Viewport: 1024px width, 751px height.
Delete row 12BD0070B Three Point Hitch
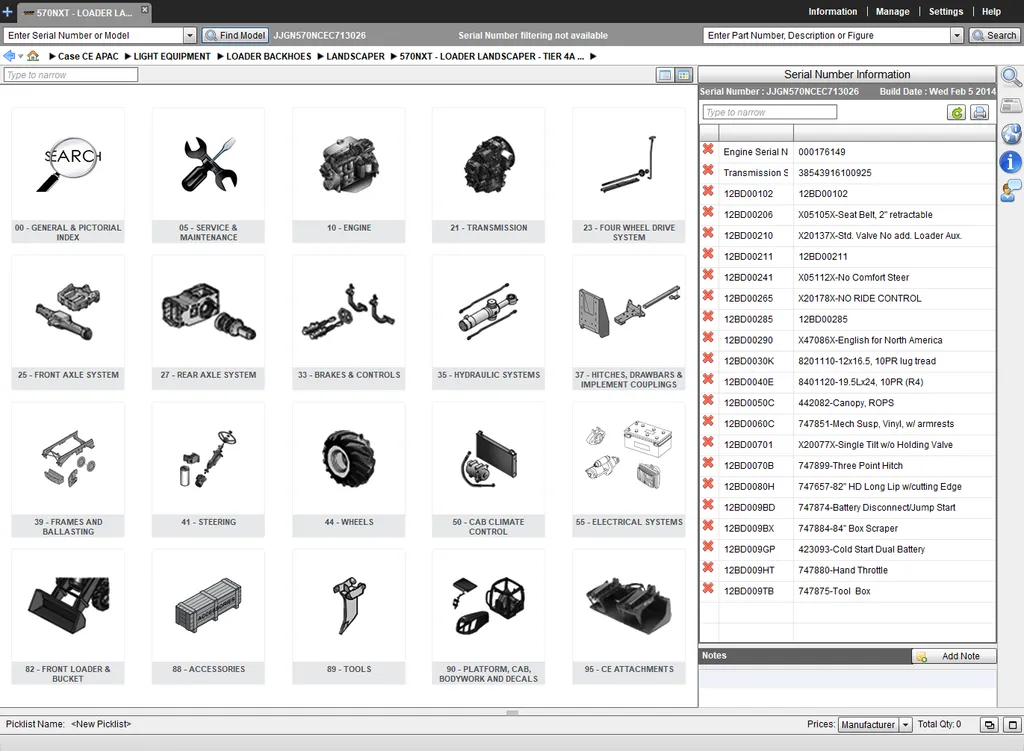click(x=708, y=463)
